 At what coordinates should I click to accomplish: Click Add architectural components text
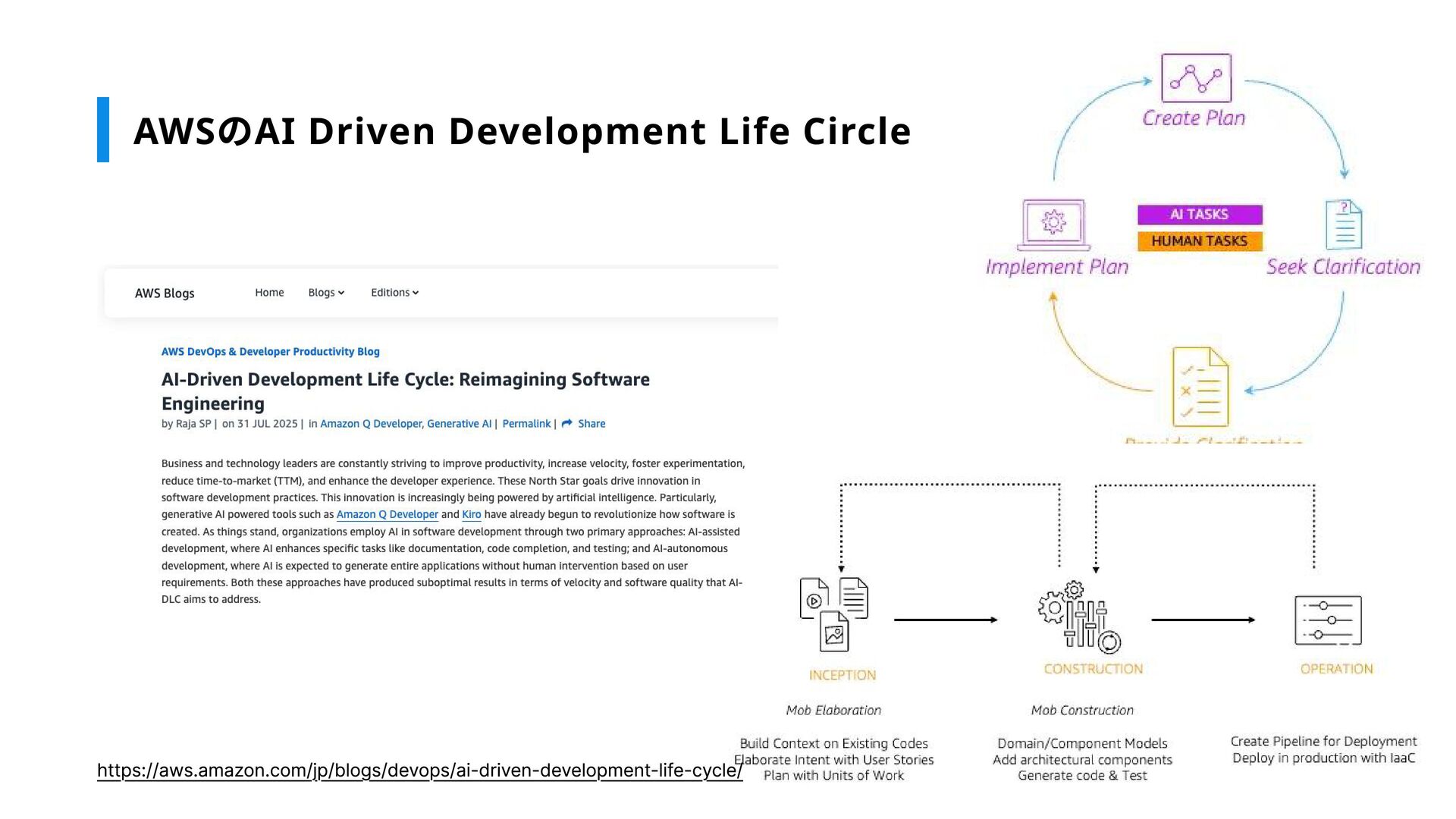1082,760
